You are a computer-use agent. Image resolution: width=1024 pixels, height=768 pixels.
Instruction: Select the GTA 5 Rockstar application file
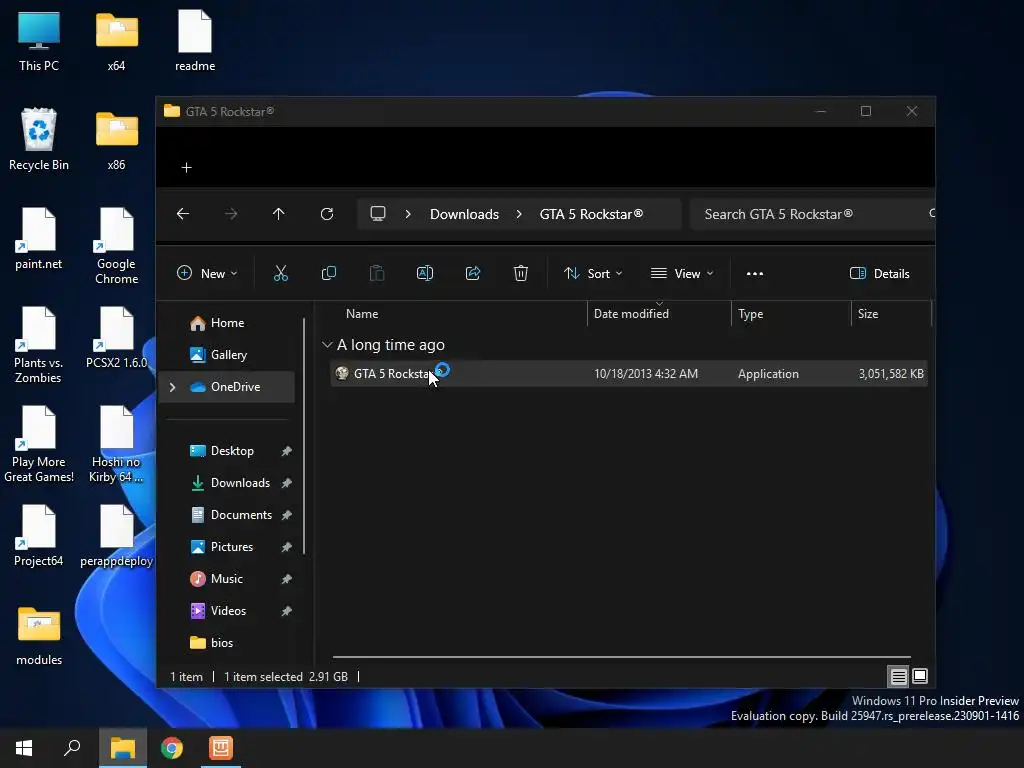click(x=628, y=374)
